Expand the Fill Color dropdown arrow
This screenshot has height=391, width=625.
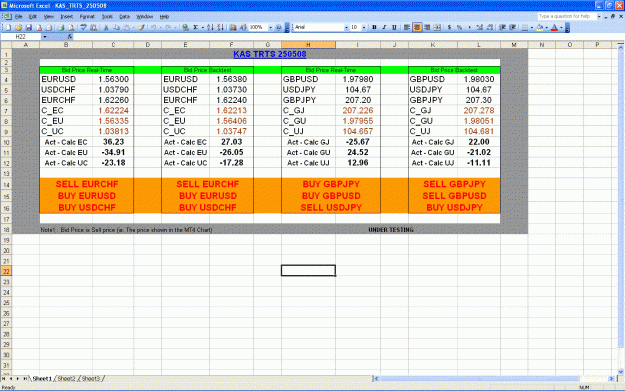click(546, 28)
